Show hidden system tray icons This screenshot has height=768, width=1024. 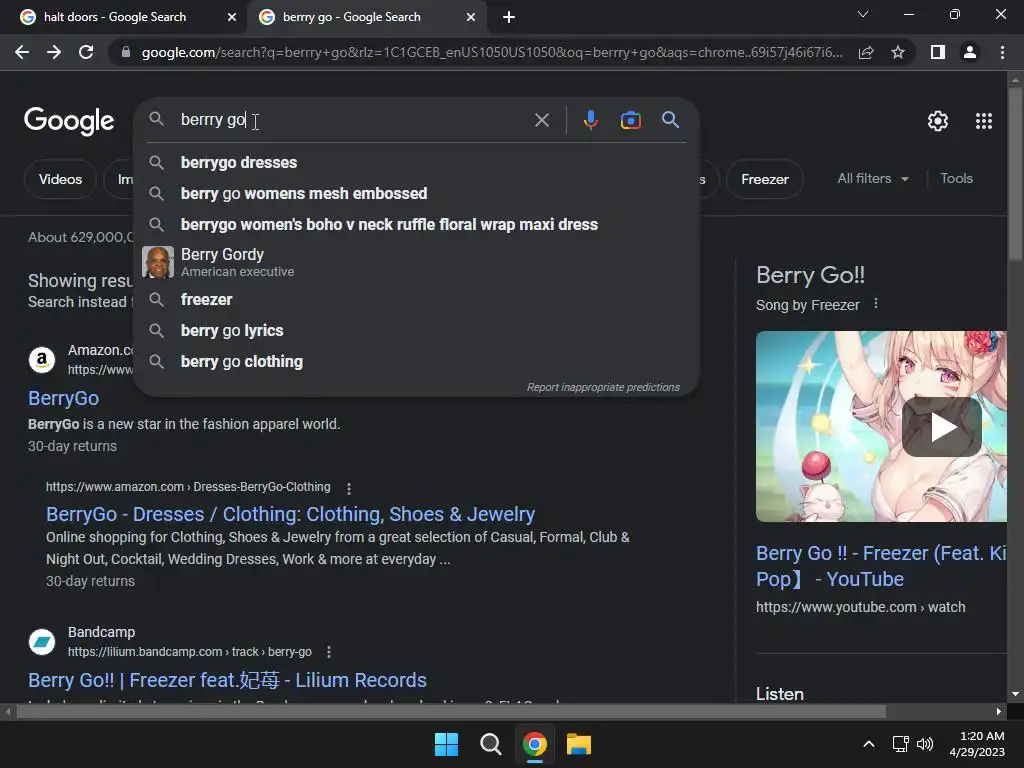[x=869, y=744]
